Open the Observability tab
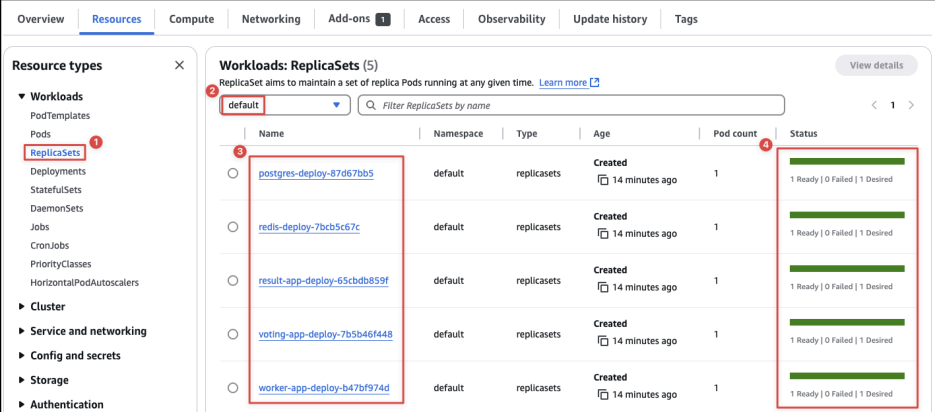The height and width of the screenshot is (412, 935). tap(512, 19)
